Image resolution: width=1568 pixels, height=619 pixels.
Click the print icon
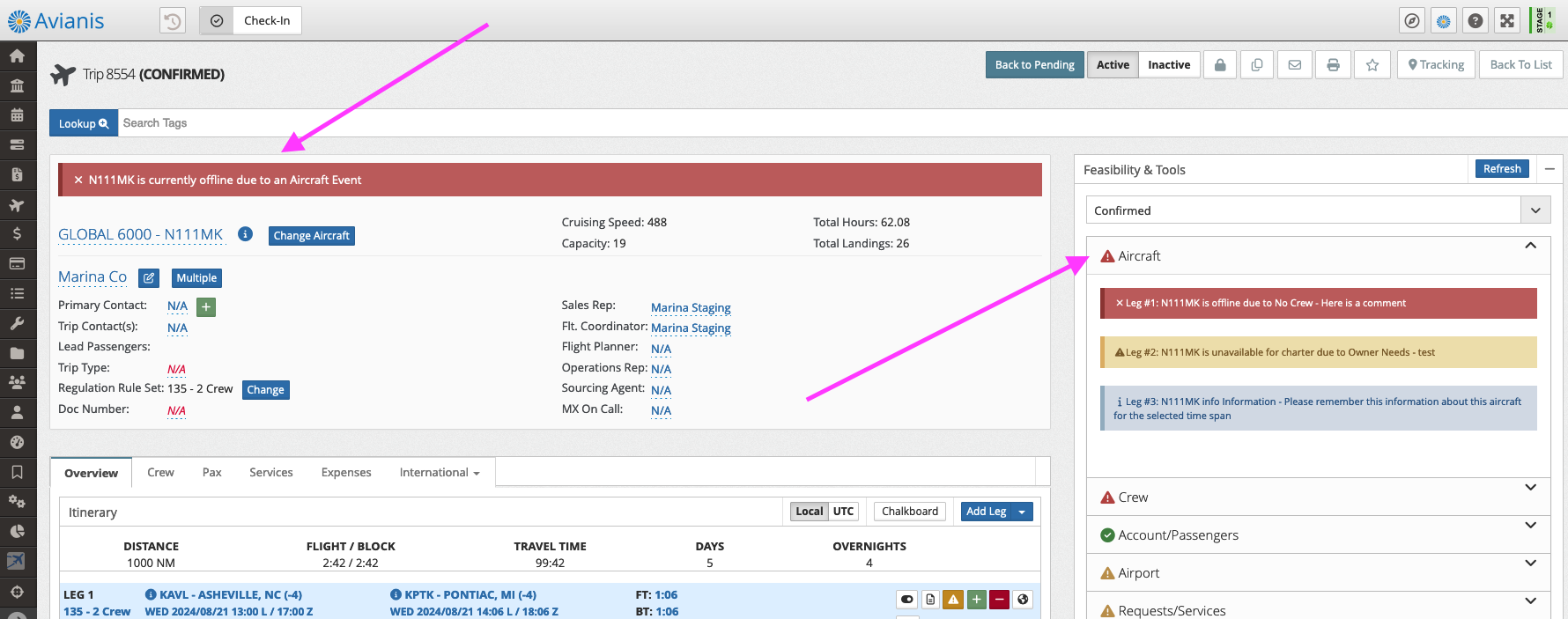(x=1333, y=64)
